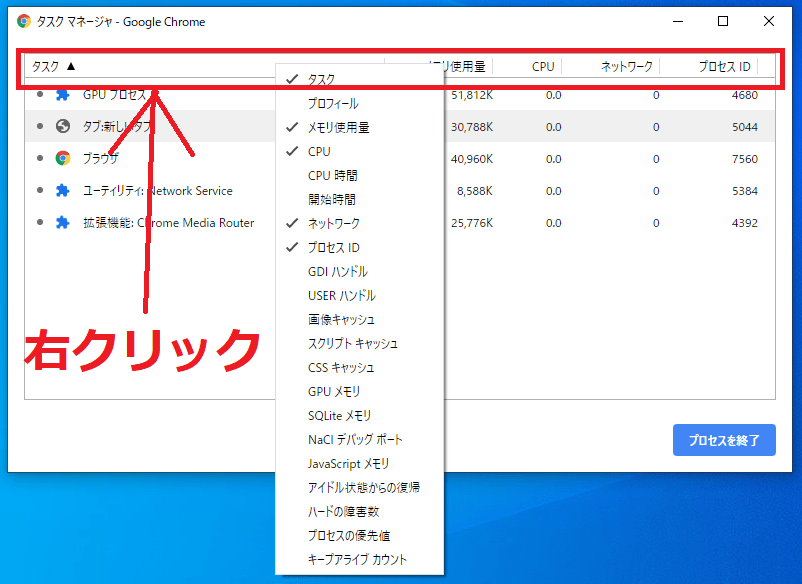The height and width of the screenshot is (584, 802).
Task: Click memory value 40,960K
Action: [472, 159]
